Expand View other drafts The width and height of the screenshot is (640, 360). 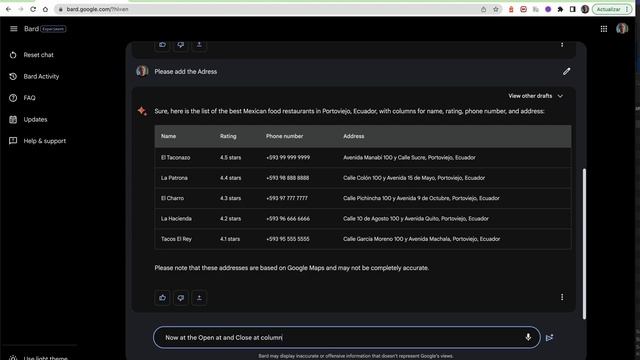click(535, 96)
